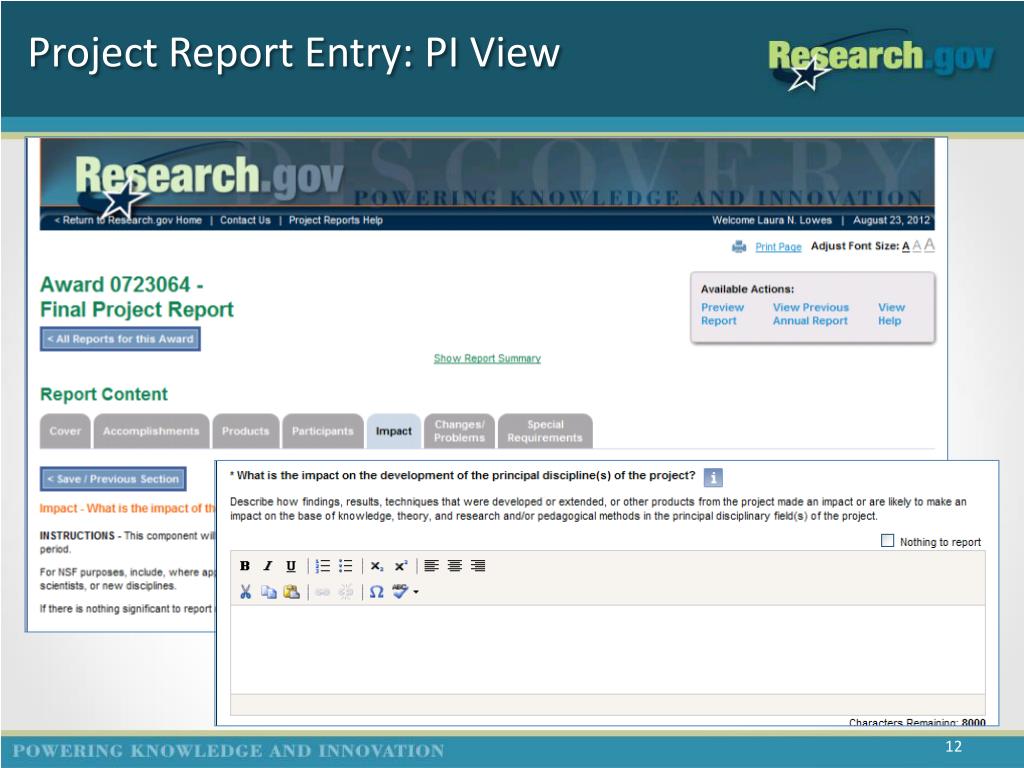This screenshot has height=768, width=1024.
Task: Align text left
Action: tap(431, 566)
